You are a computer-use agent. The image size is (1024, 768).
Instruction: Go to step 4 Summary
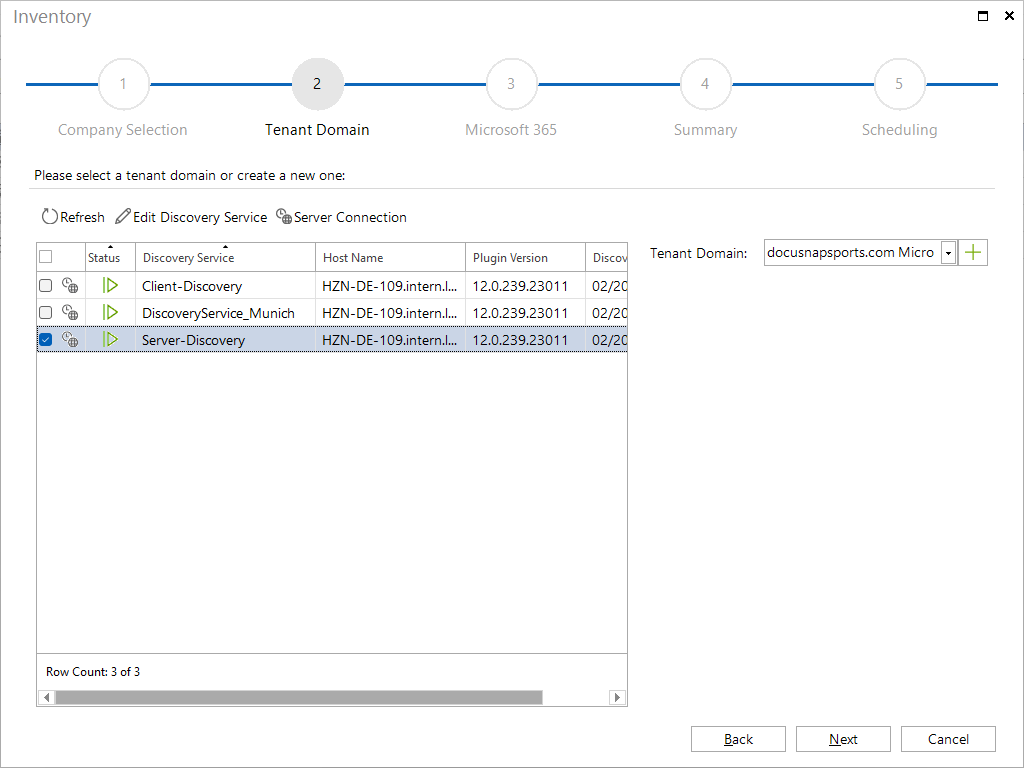coord(705,84)
